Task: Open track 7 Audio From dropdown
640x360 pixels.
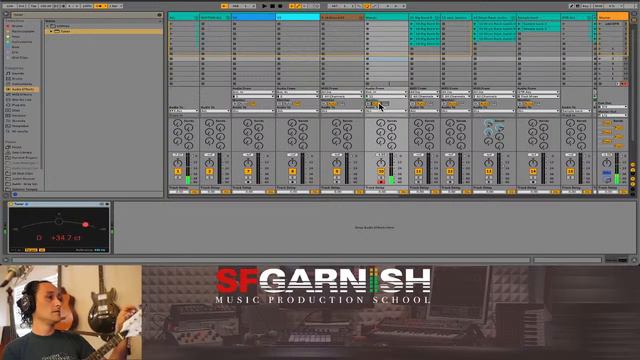Action: [x=253, y=92]
